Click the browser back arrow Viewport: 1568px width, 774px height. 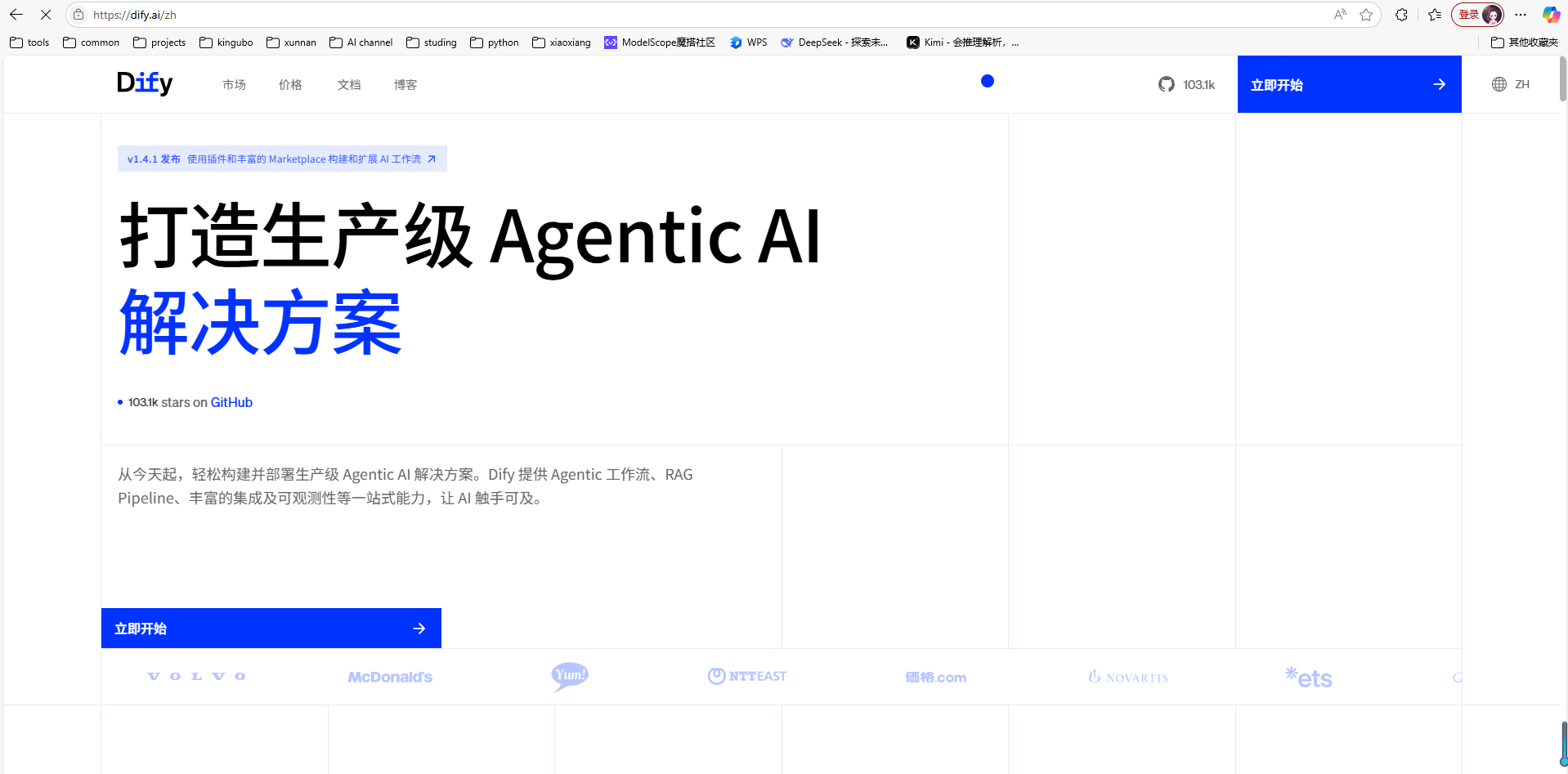pos(16,15)
